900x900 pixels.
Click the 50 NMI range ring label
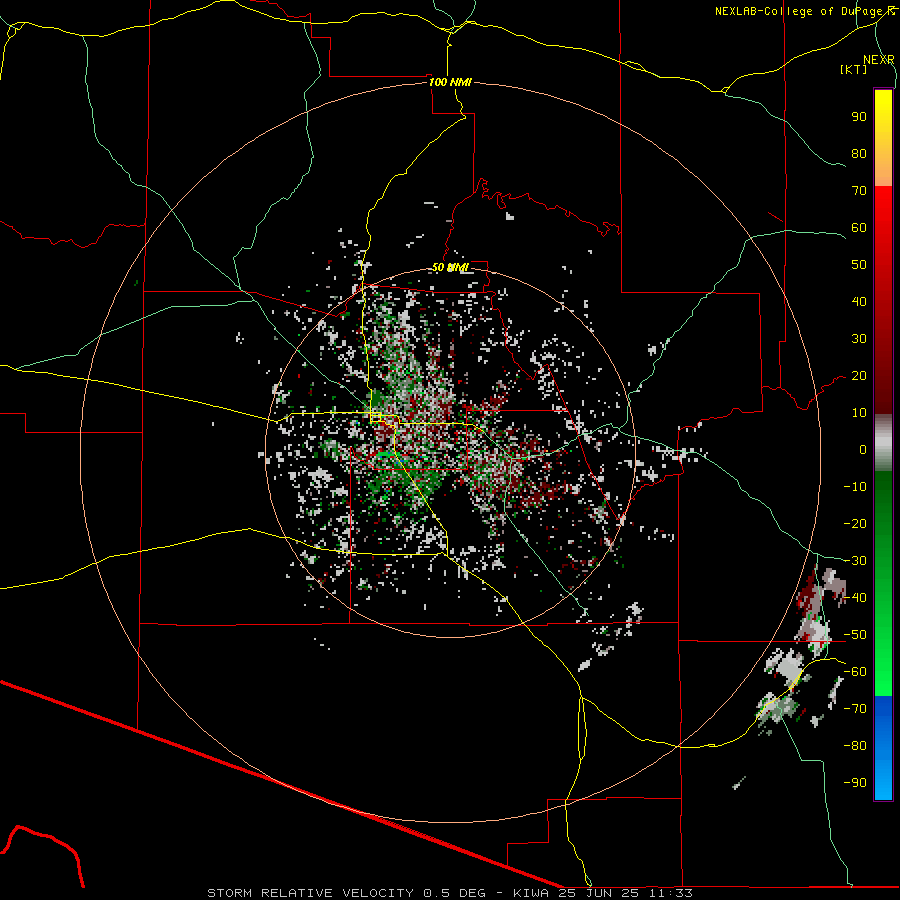click(x=450, y=267)
